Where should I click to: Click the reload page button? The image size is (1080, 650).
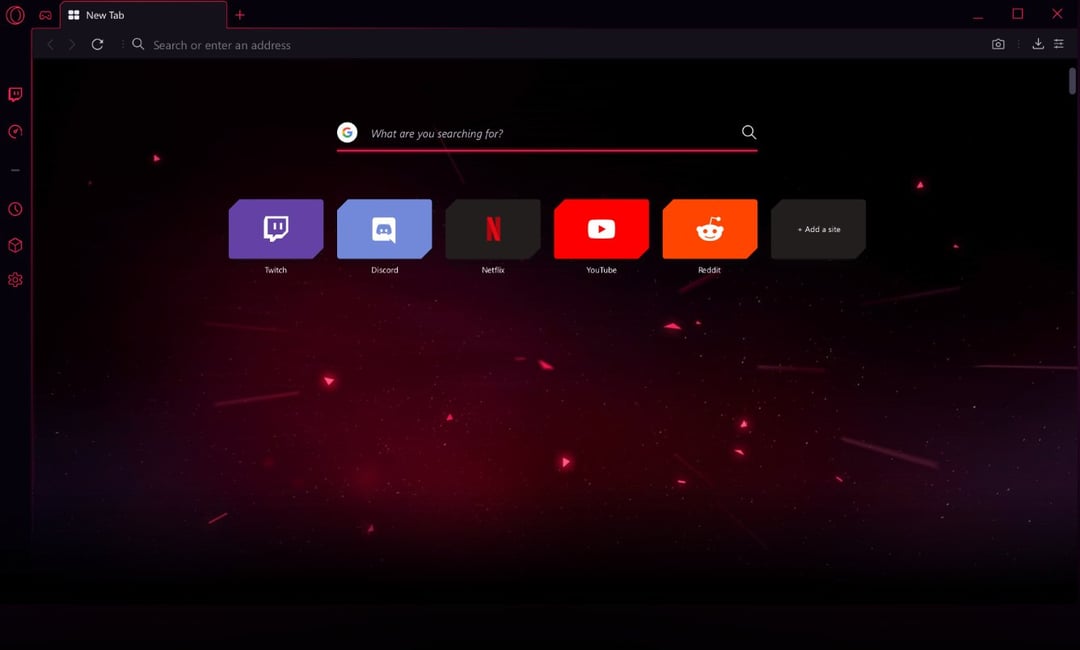(97, 44)
